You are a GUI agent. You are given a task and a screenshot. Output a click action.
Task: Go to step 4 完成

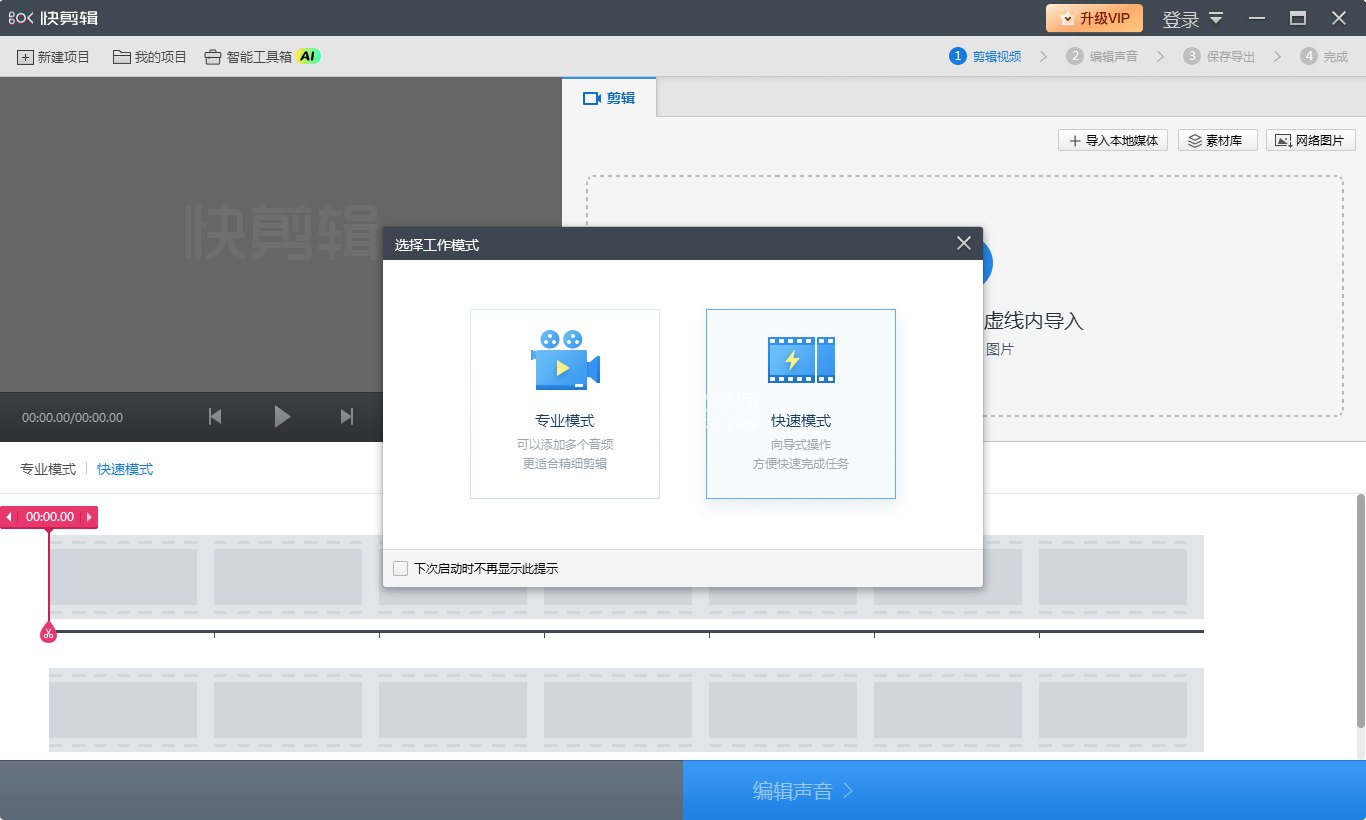pos(1324,57)
